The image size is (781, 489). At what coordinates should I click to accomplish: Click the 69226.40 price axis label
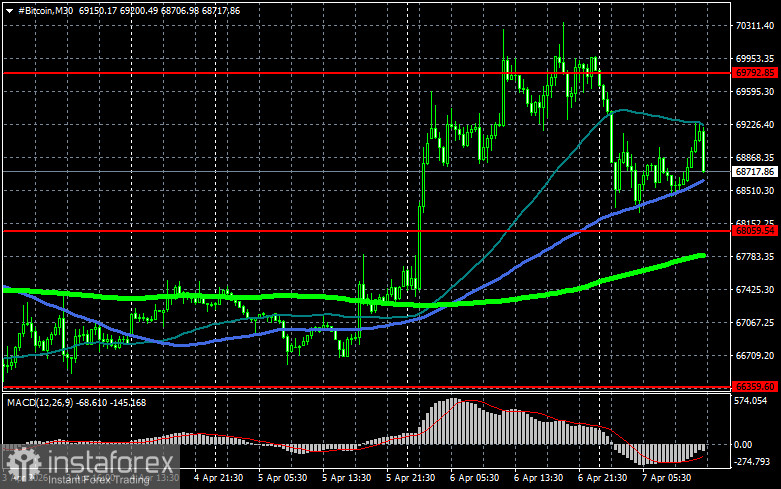pos(755,124)
